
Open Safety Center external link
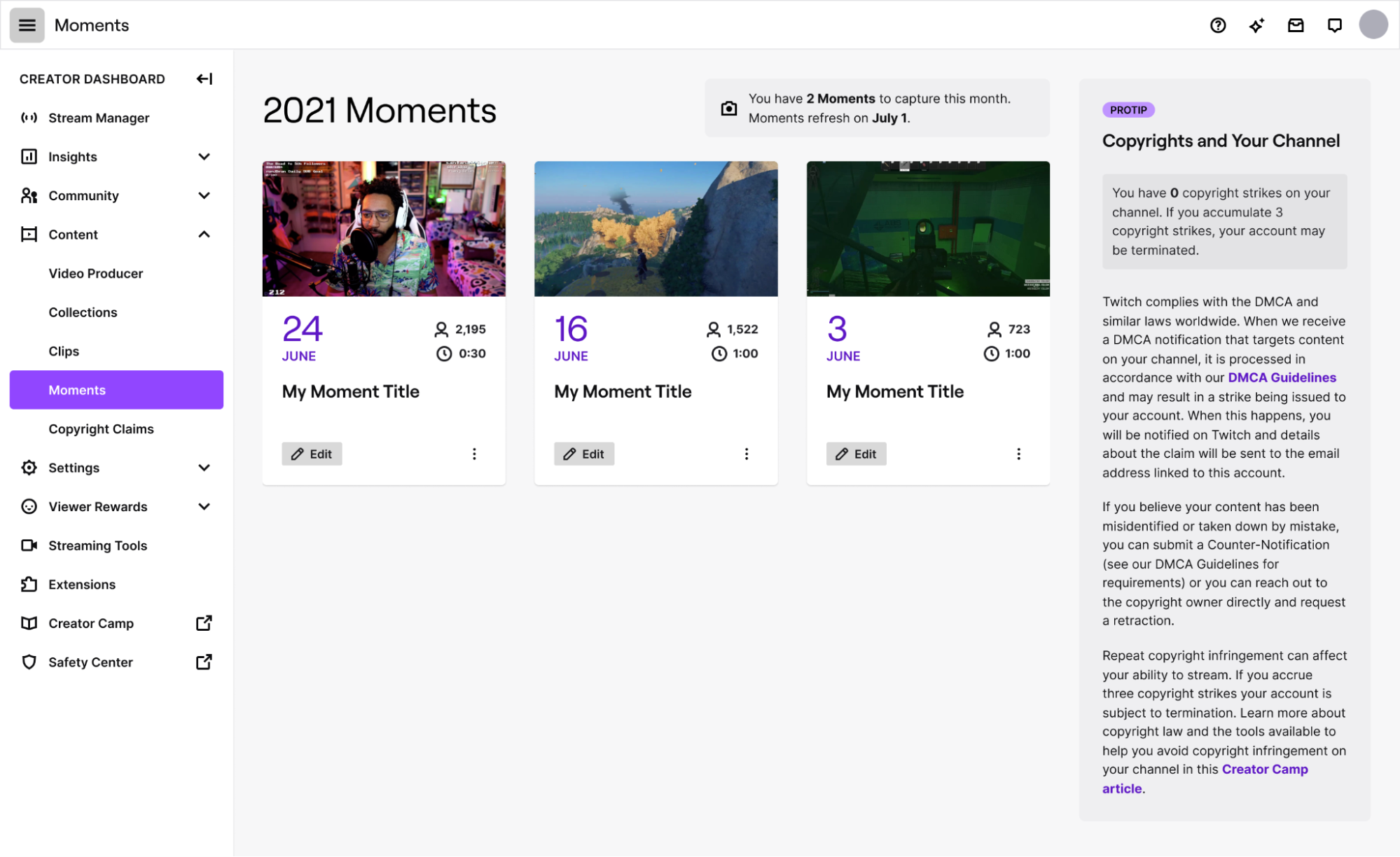click(x=90, y=662)
